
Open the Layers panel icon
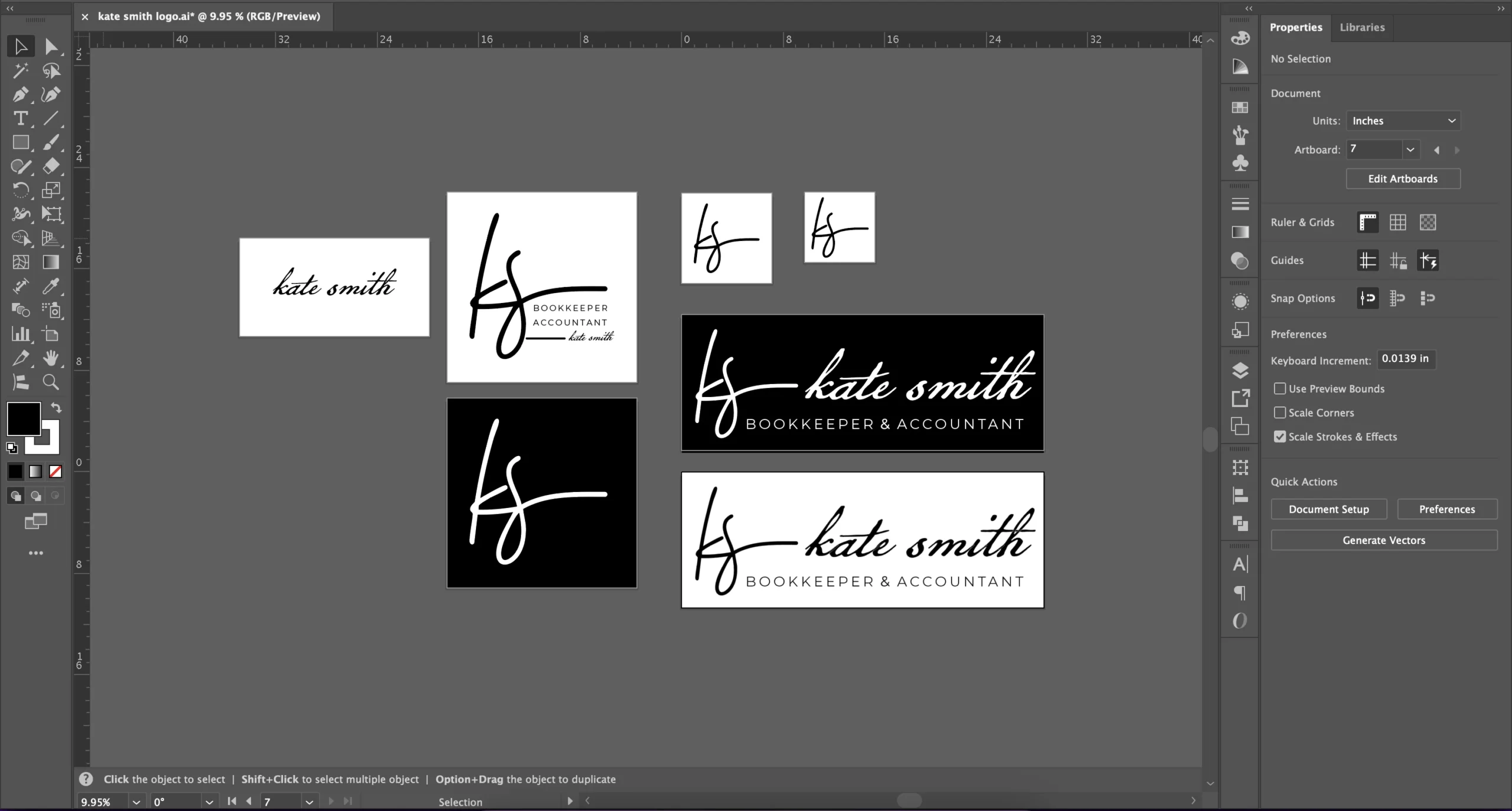[x=1240, y=370]
